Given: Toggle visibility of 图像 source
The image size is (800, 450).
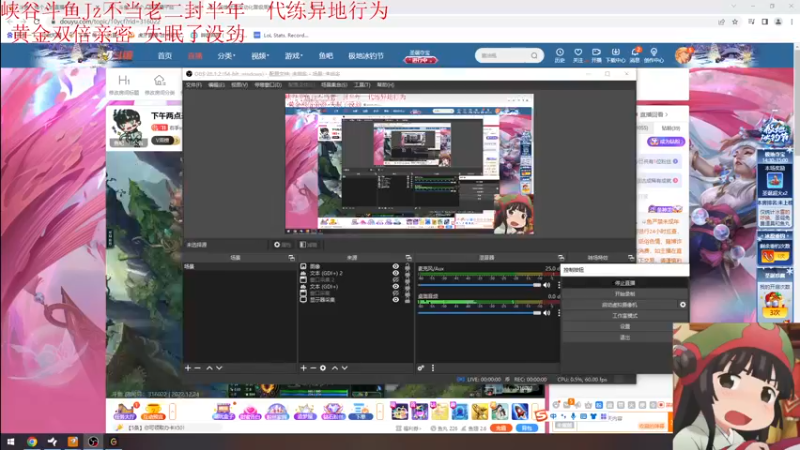Looking at the screenshot, I should (x=395, y=266).
